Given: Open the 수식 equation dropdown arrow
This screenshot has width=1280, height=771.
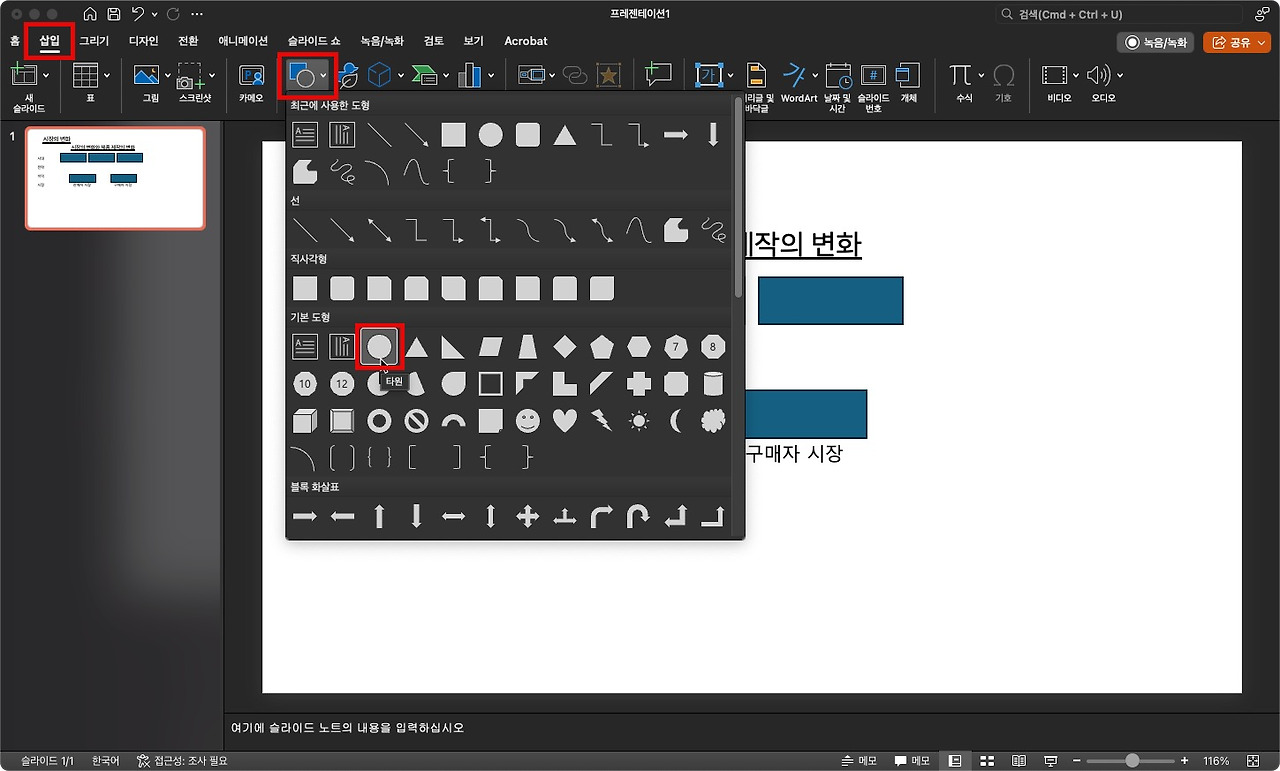Looking at the screenshot, I should pos(979,76).
